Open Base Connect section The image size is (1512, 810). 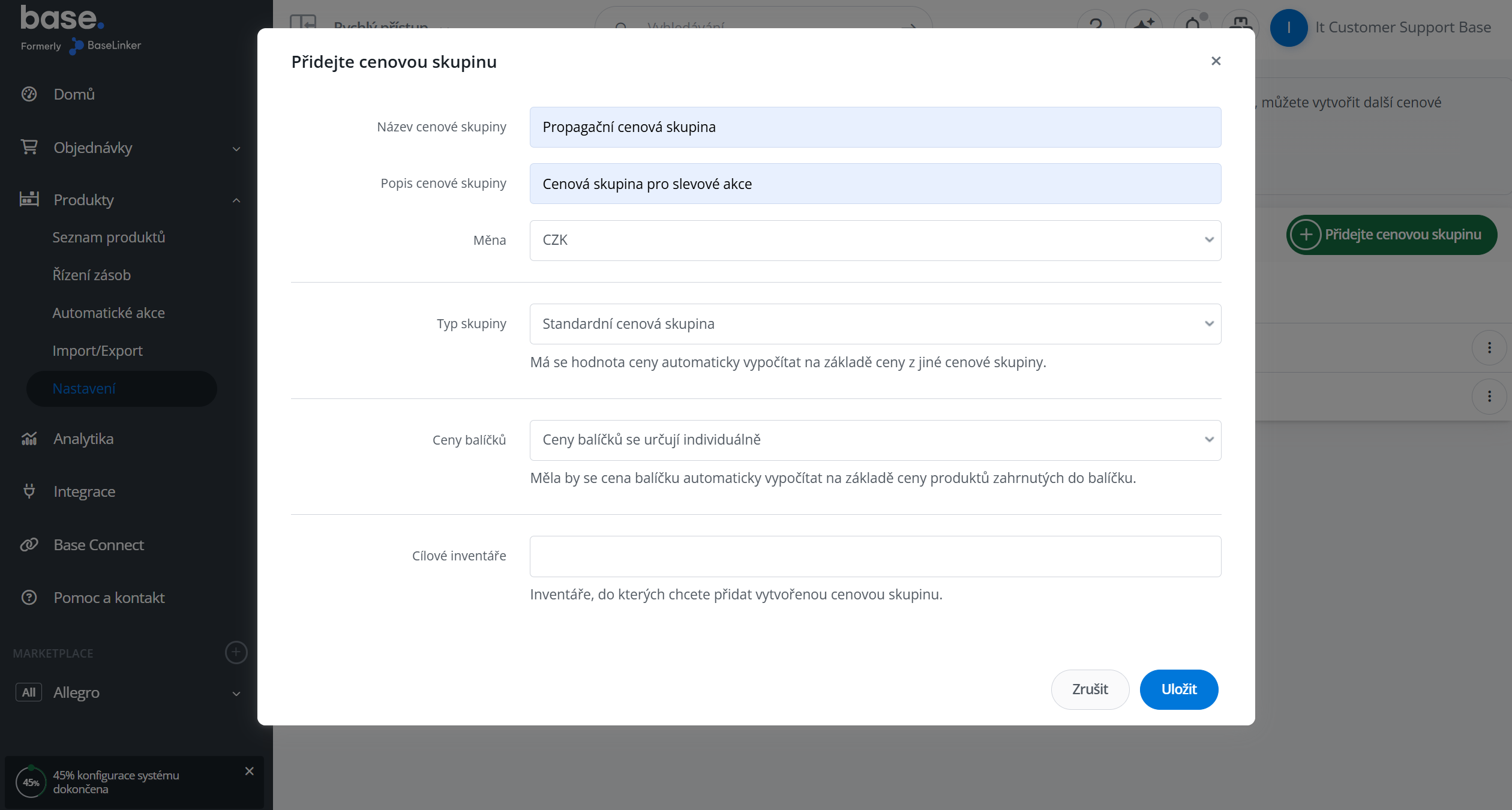(99, 545)
